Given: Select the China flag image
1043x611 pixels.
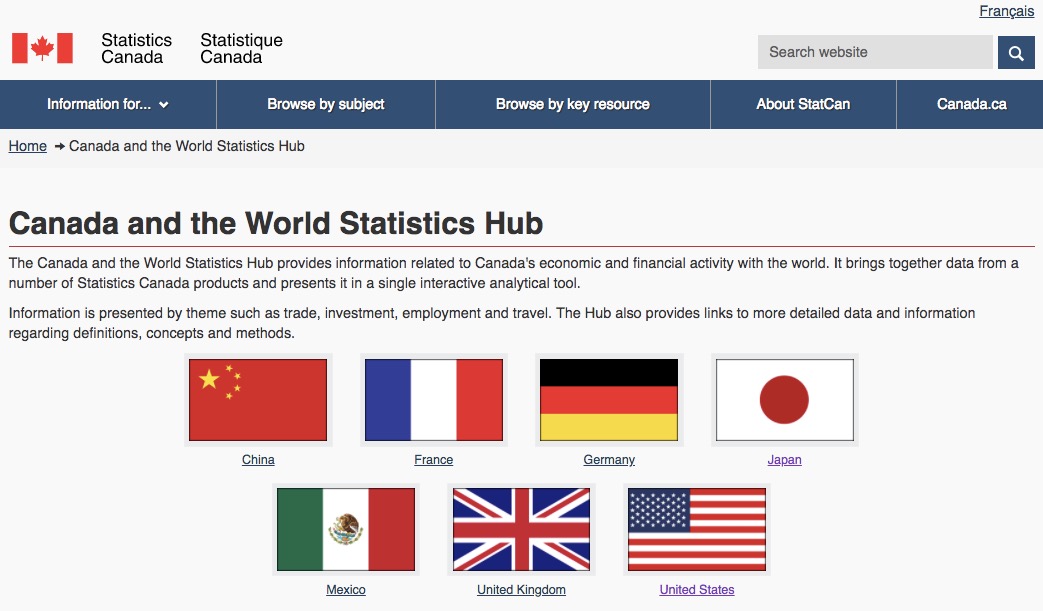Looking at the screenshot, I should (258, 400).
